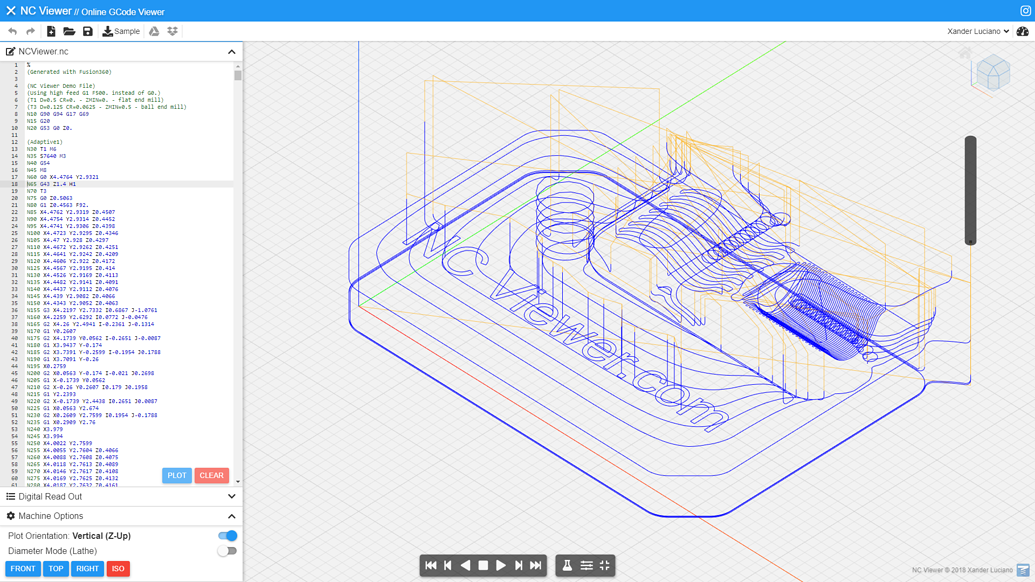Load a file from Dropbox
Screen dimensions: 1035x582
point(173,31)
